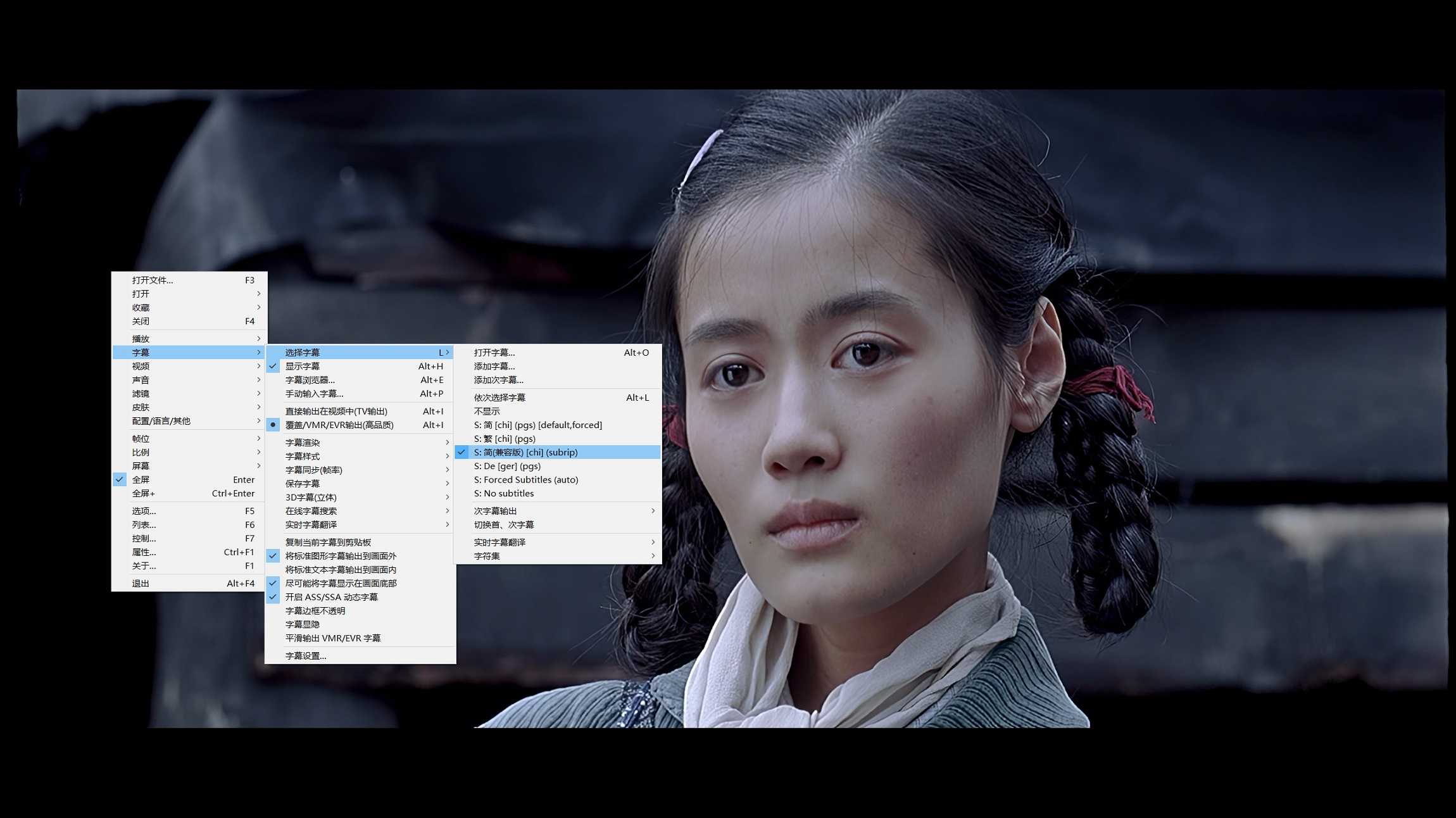
Task: Toggle the 显示字幕 checkmark option
Action: 360,366
